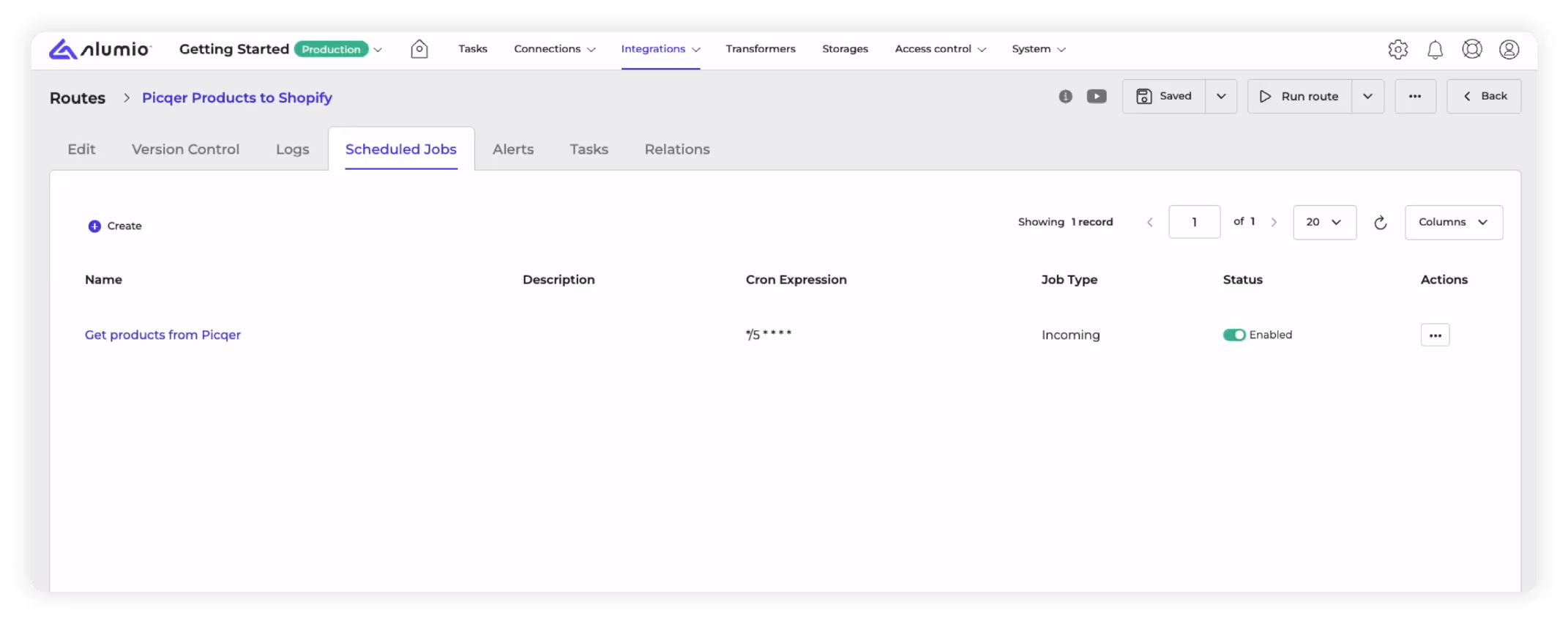Click the Description column header
This screenshot has width=1568, height=624.
coord(558,280)
